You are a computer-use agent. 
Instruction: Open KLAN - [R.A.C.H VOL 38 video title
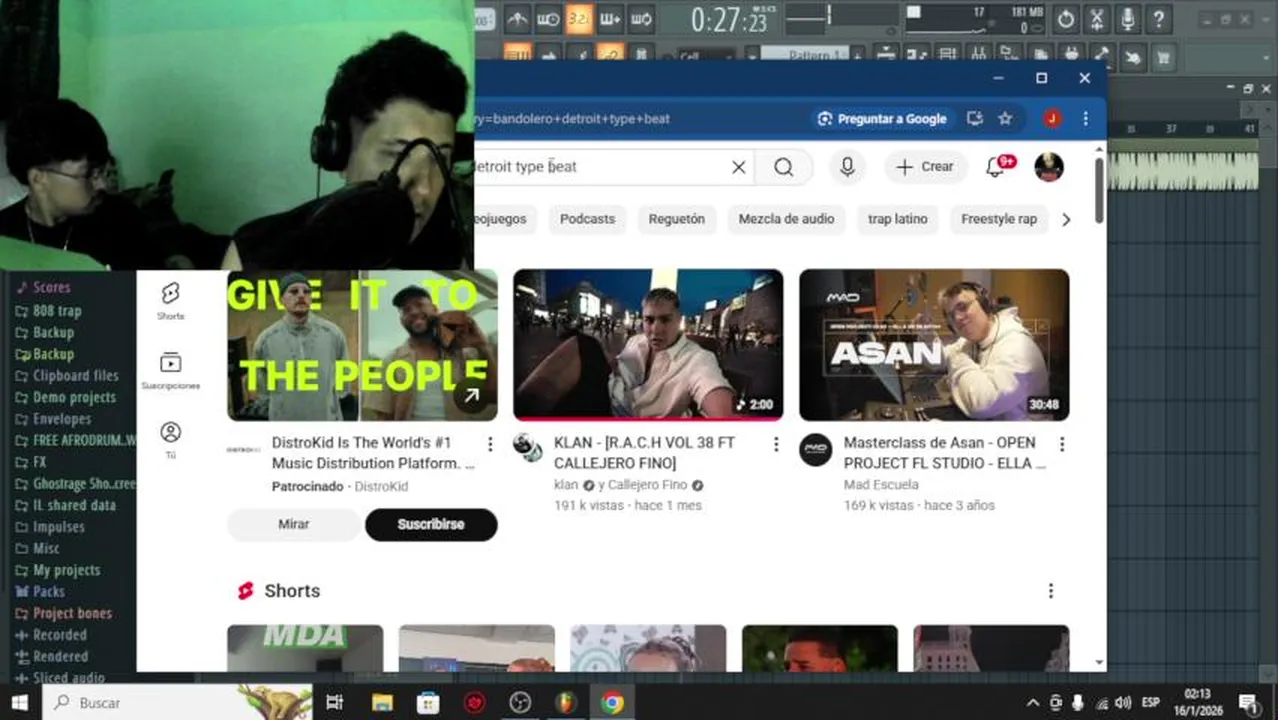click(645, 453)
